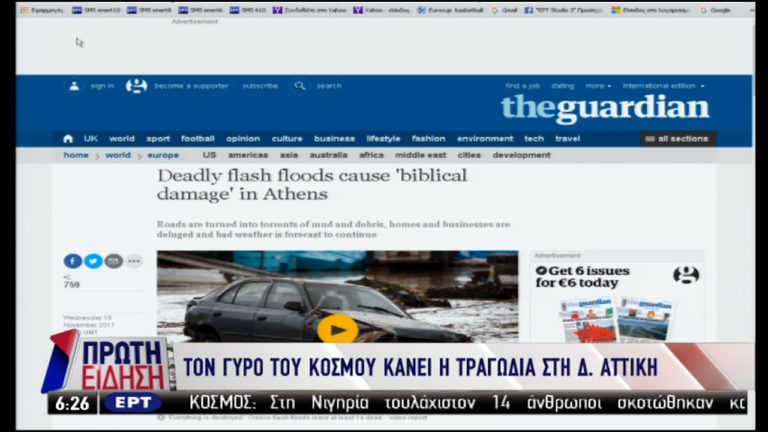Open the fashion section
The image size is (768, 432).
coord(428,139)
